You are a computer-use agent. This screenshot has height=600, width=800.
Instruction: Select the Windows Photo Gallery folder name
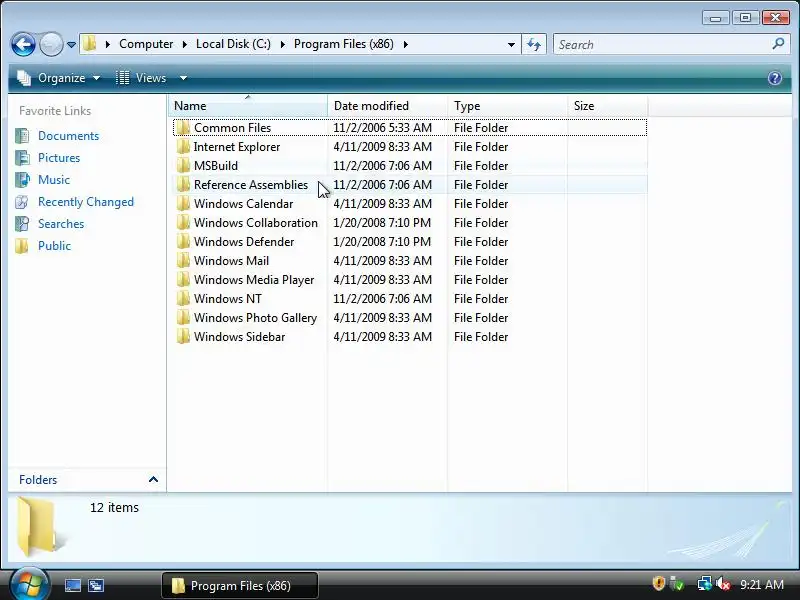coord(256,317)
